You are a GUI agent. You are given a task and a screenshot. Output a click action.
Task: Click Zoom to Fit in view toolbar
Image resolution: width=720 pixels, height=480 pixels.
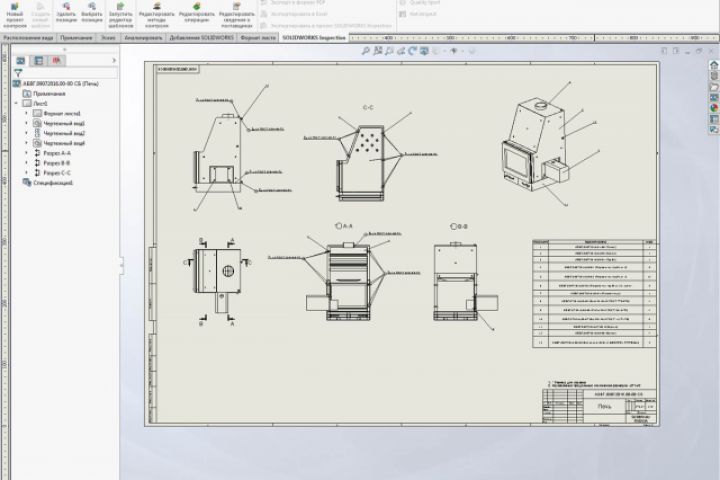tap(366, 51)
